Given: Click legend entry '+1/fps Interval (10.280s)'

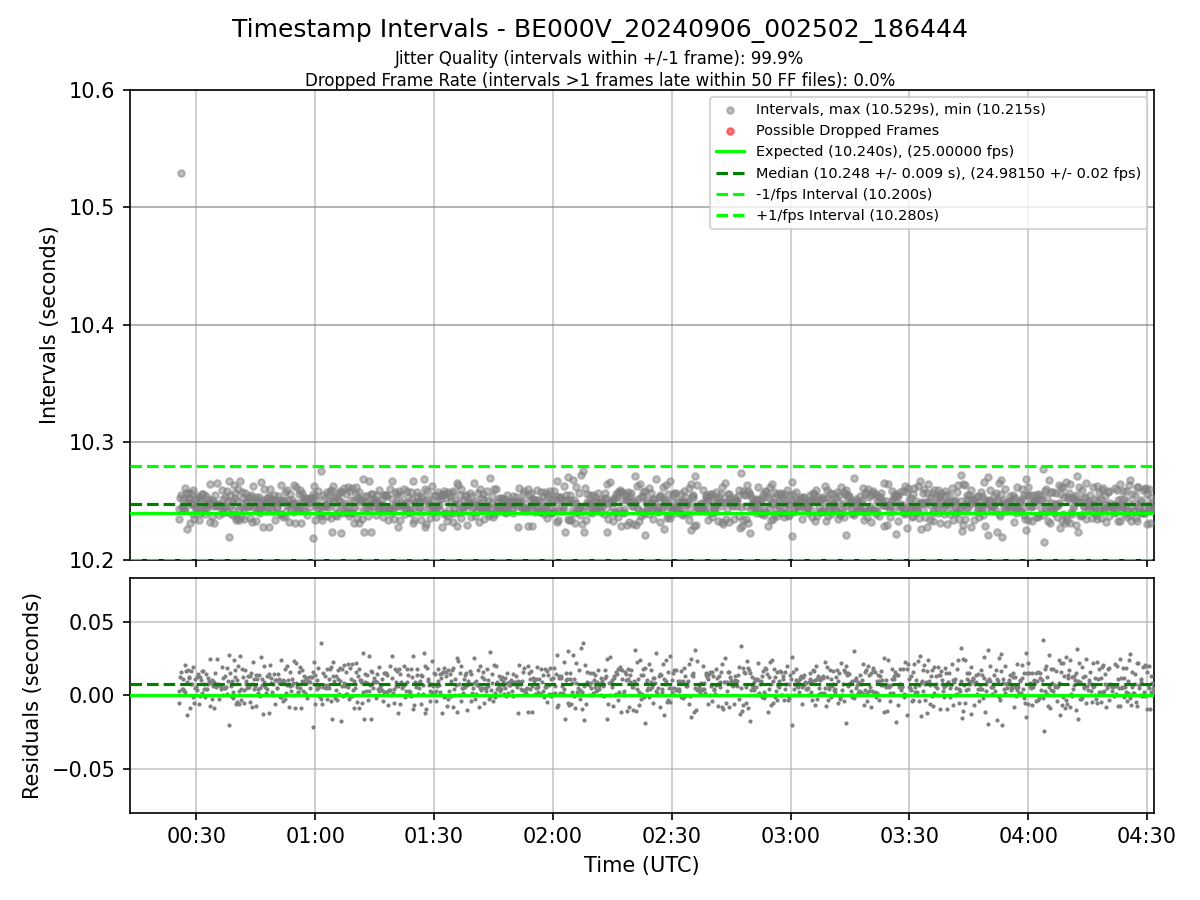Looking at the screenshot, I should pos(847,215).
